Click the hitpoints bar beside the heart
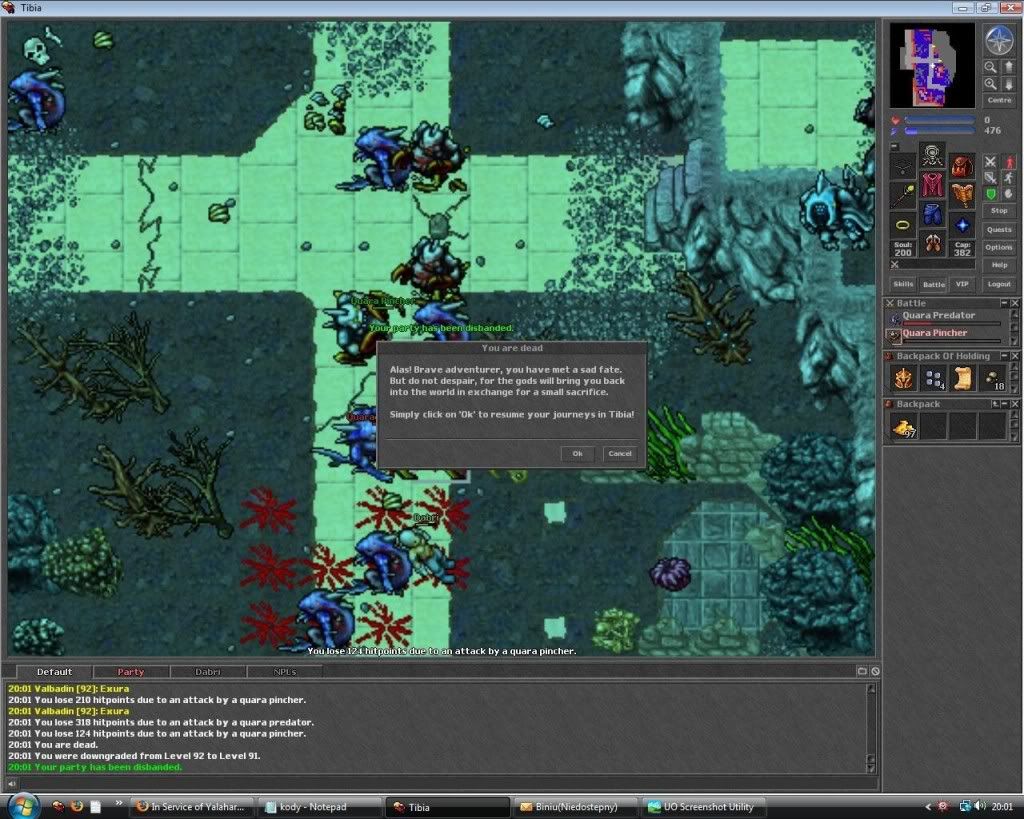The width and height of the screenshot is (1024, 819). [940, 120]
